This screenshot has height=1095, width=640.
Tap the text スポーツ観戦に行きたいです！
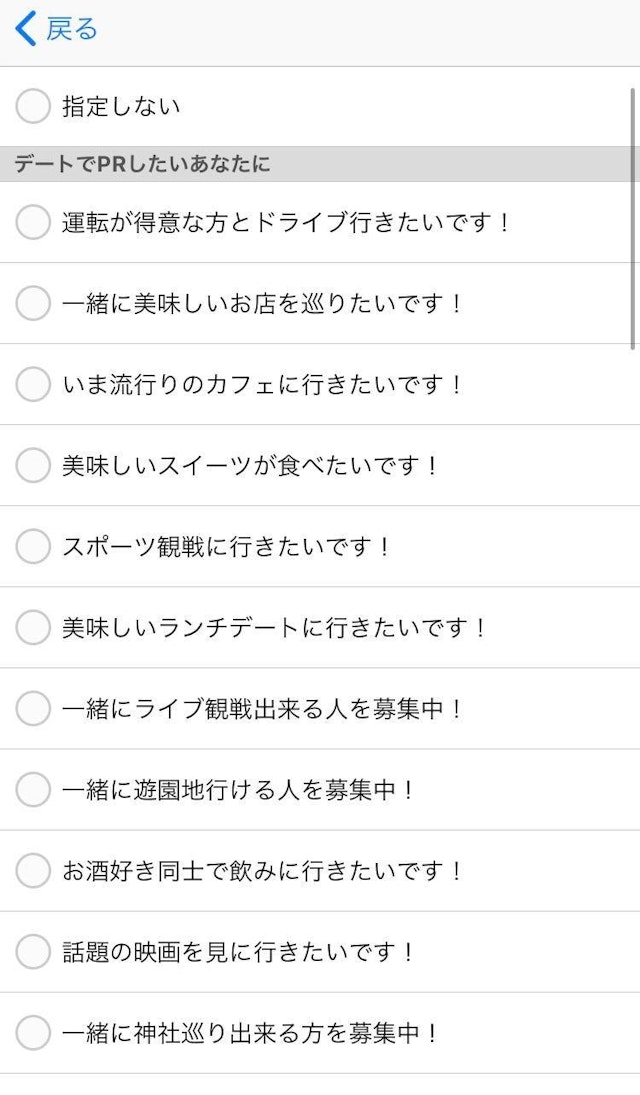227,546
